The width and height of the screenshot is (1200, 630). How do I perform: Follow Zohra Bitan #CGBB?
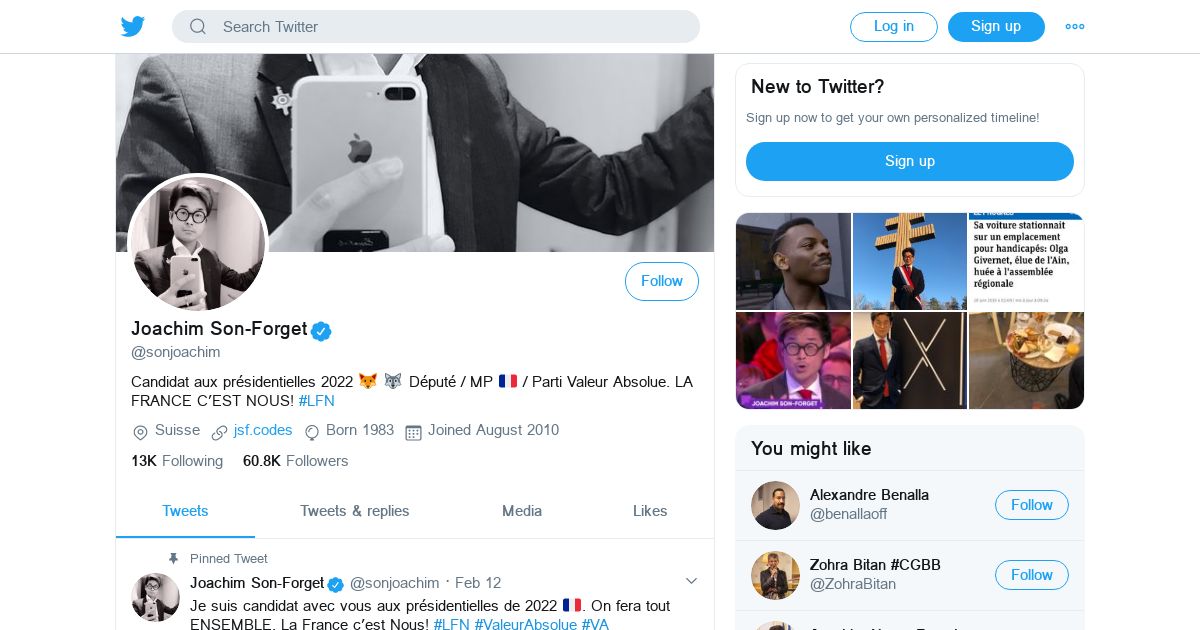1031,575
